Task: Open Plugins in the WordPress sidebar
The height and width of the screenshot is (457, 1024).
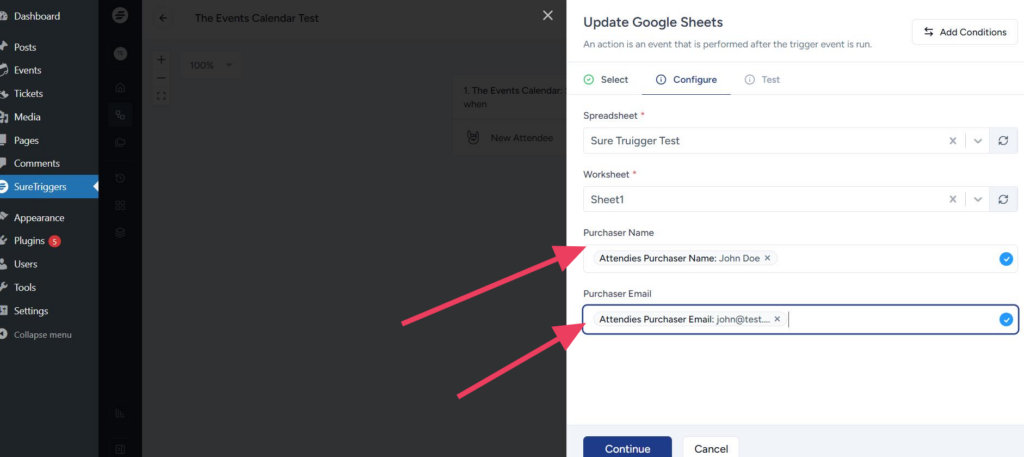Action: pos(29,241)
